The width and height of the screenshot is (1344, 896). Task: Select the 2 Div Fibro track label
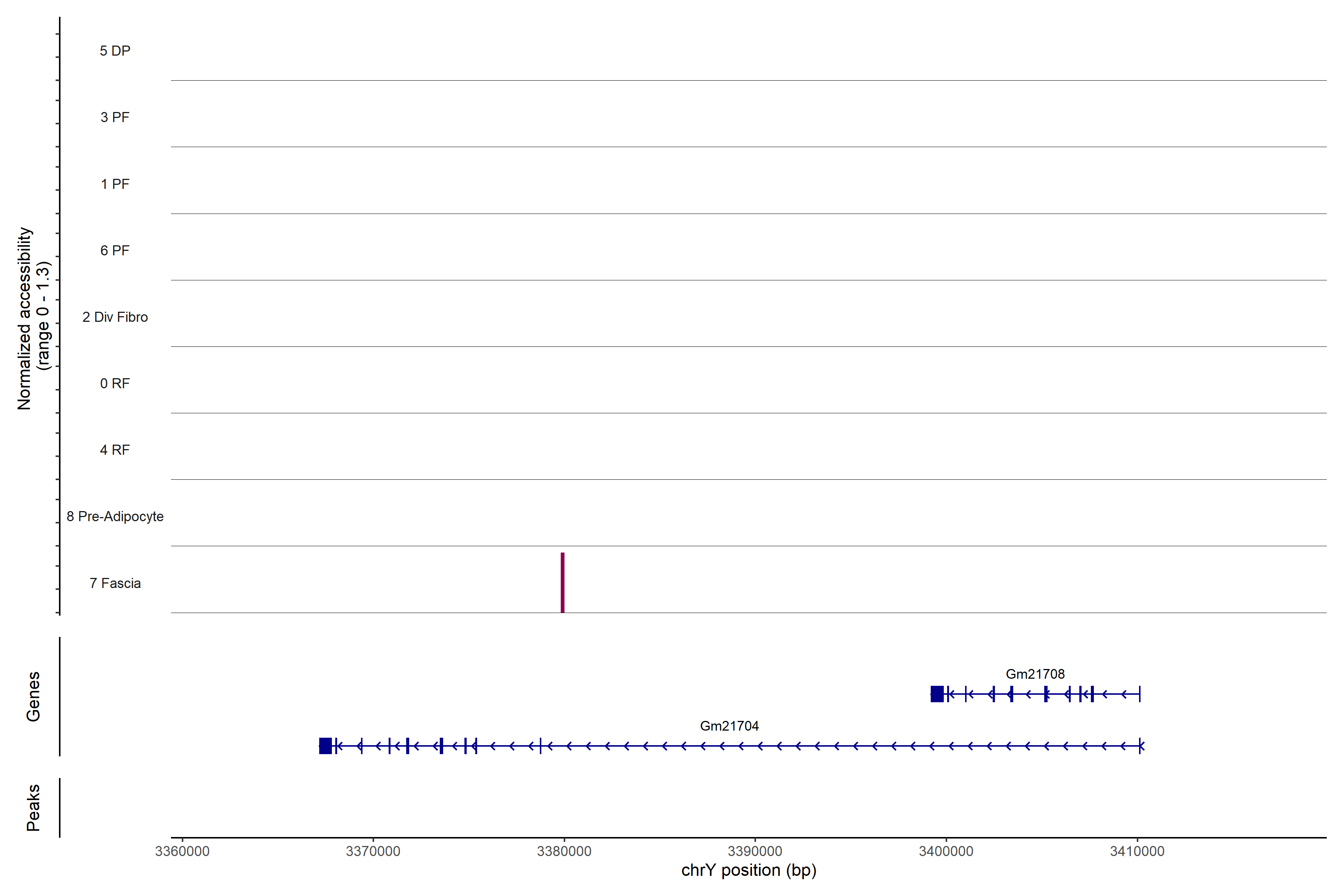pyautogui.click(x=115, y=317)
